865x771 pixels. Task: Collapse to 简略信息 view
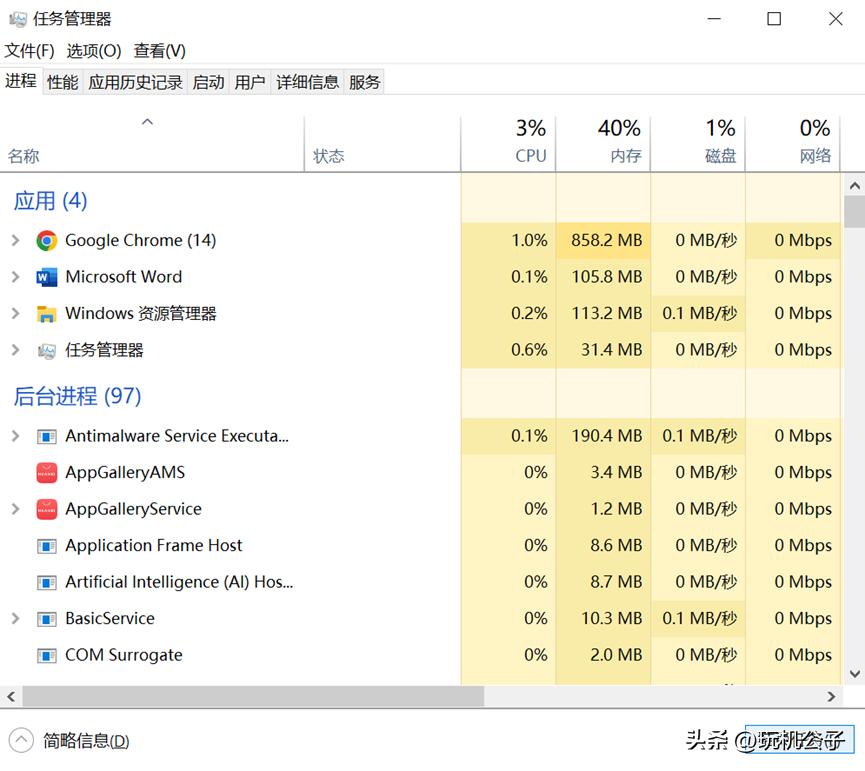point(70,741)
